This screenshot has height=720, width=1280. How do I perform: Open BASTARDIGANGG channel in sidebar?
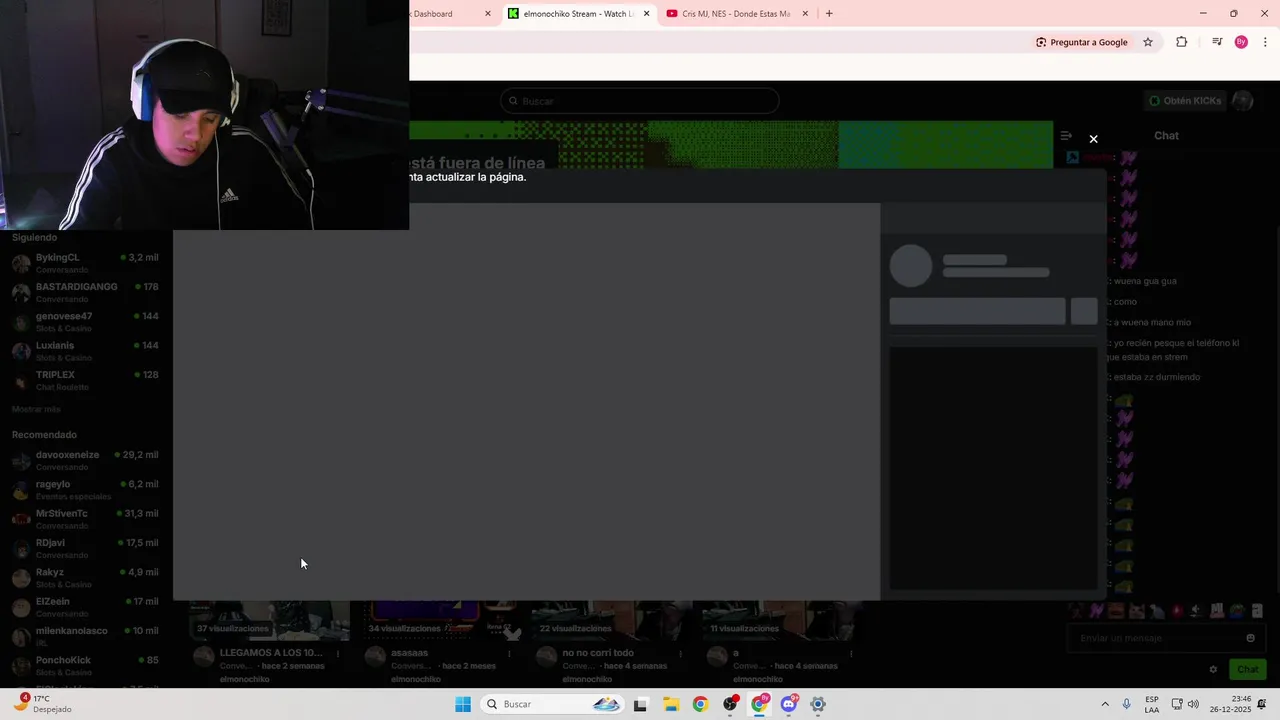pos(85,292)
